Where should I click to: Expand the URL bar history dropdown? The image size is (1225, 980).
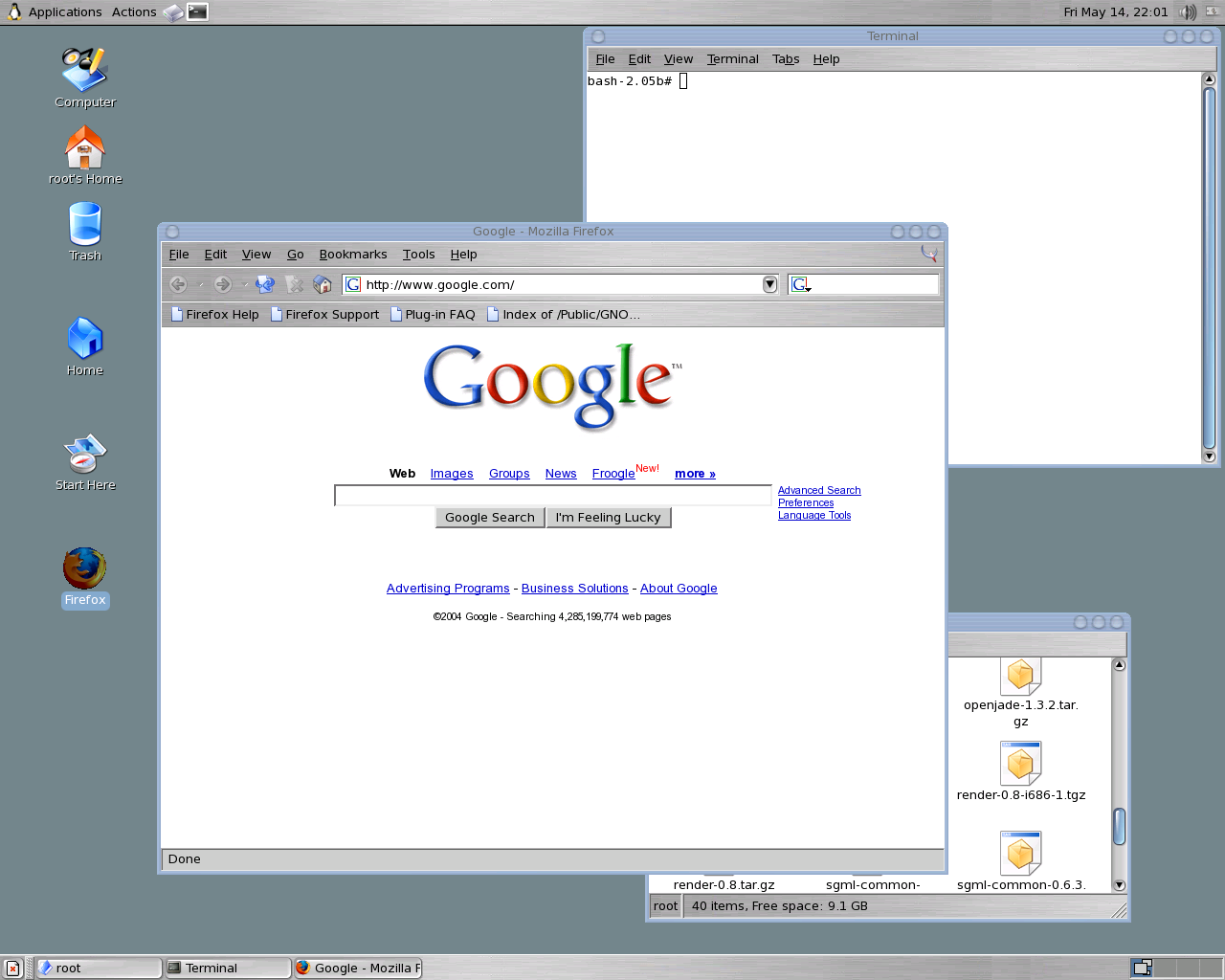coord(769,284)
